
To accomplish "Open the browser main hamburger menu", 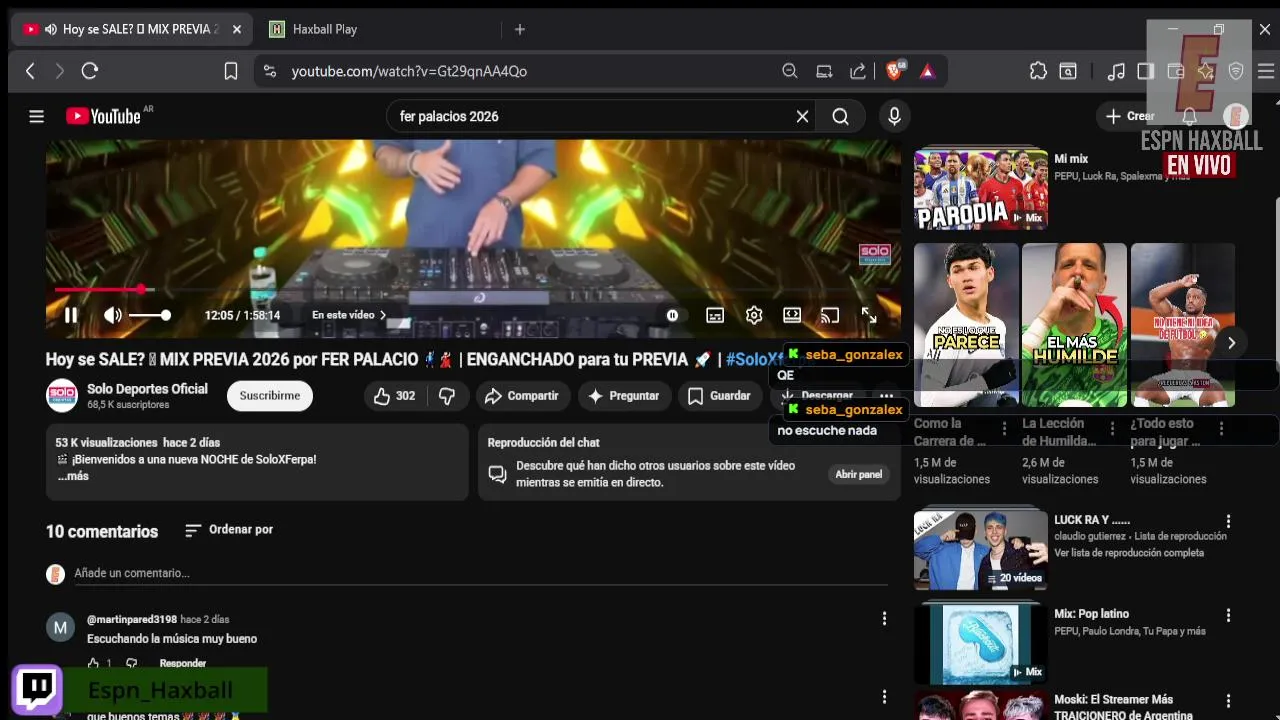I will coord(1266,71).
